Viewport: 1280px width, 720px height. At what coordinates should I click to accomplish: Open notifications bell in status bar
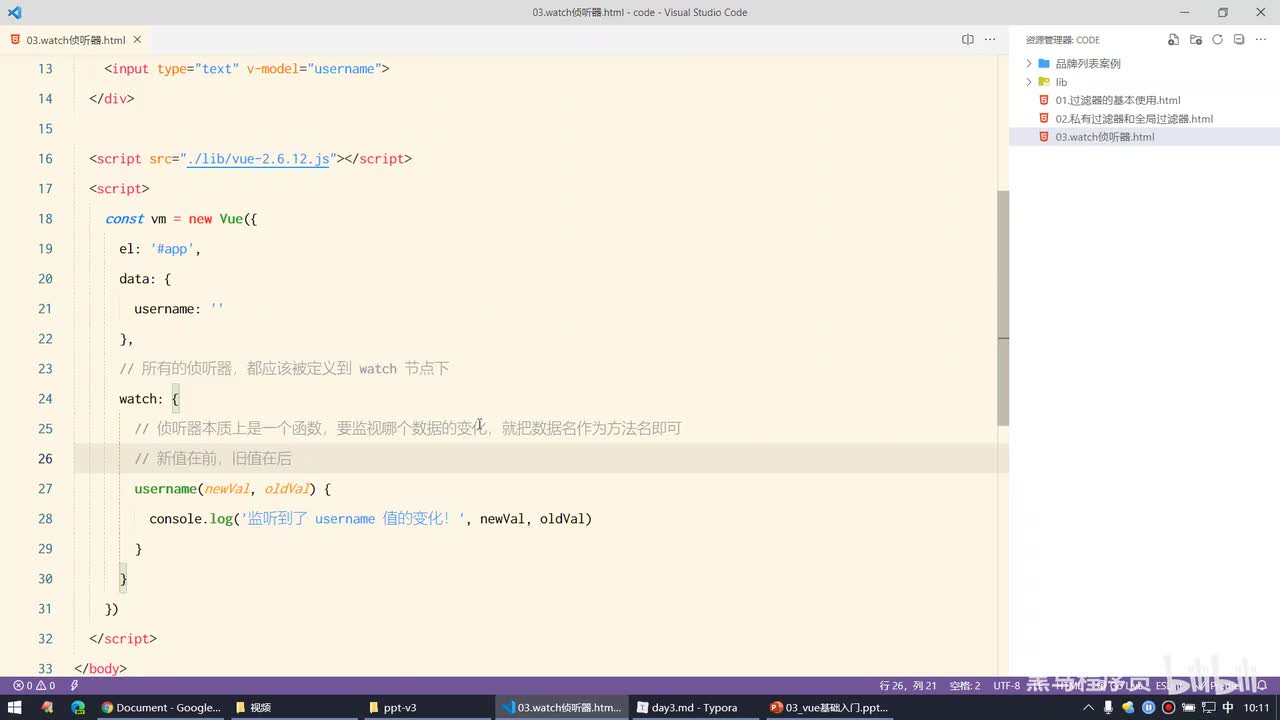pos(1264,686)
